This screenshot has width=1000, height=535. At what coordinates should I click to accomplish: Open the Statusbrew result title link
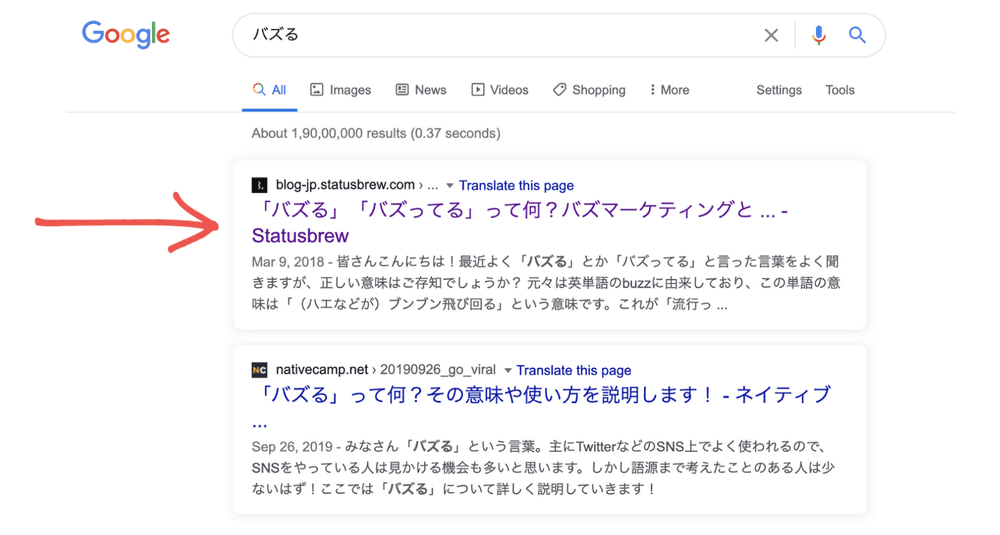500,211
